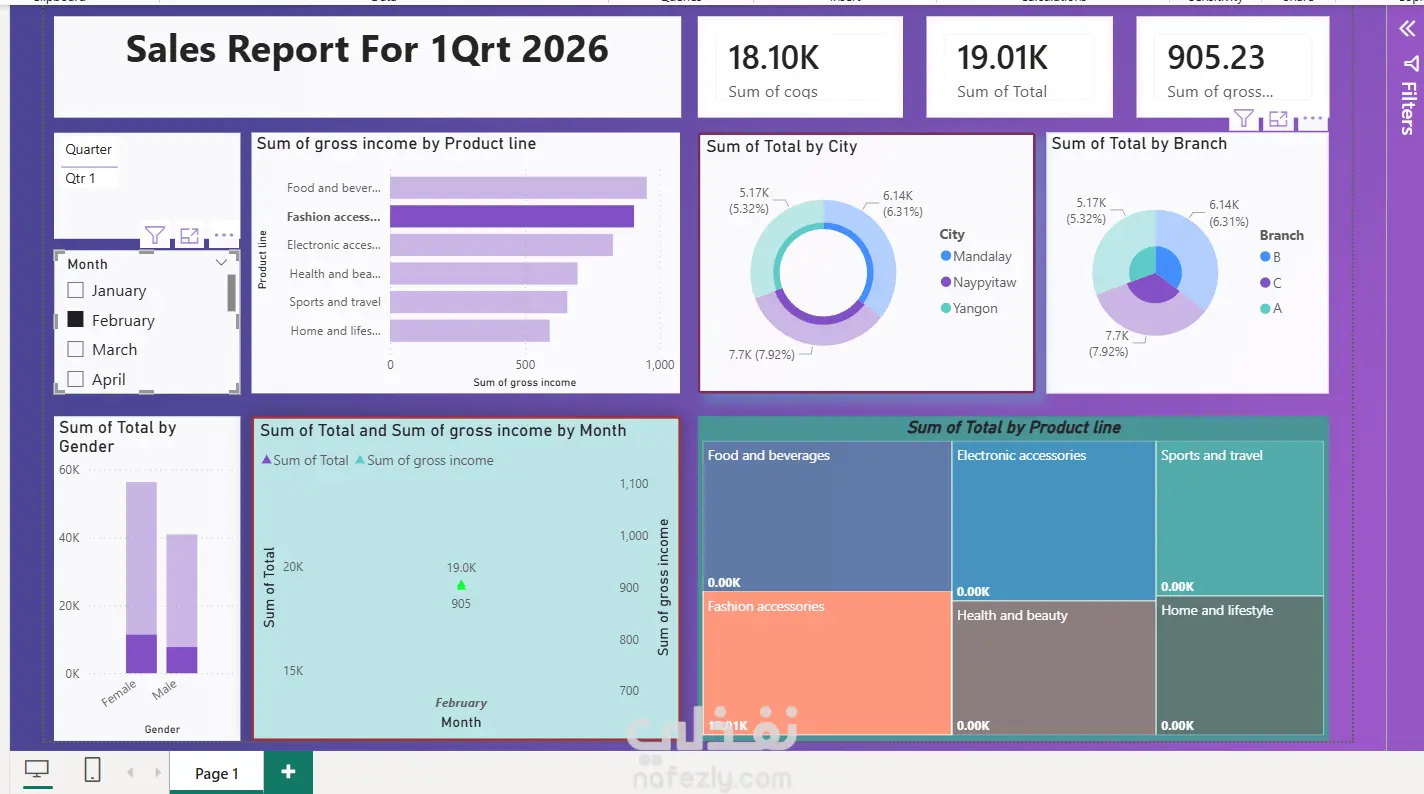
Task: Click filter icon above the Month slicer
Action: (x=154, y=235)
